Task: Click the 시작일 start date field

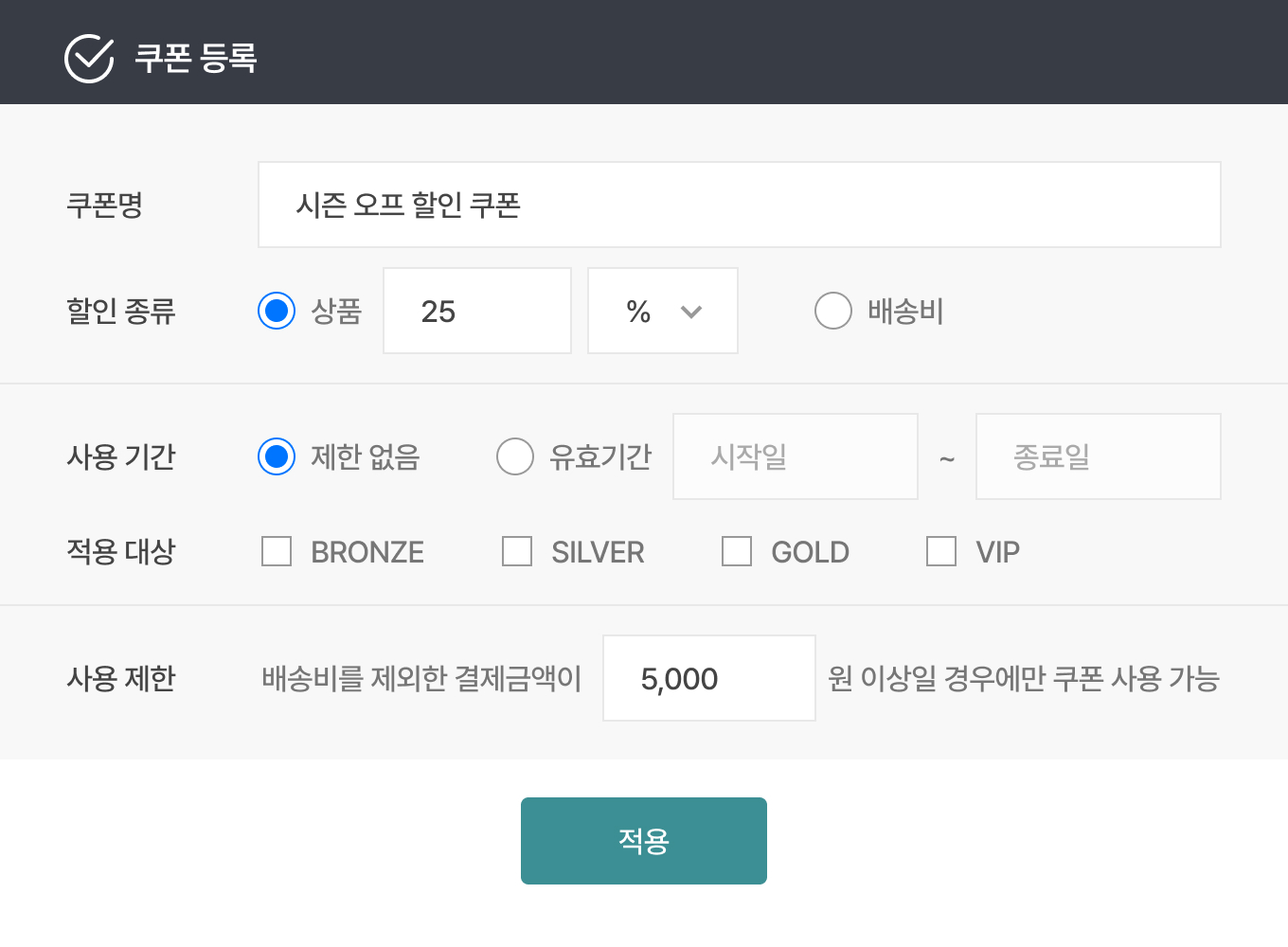Action: pos(795,456)
